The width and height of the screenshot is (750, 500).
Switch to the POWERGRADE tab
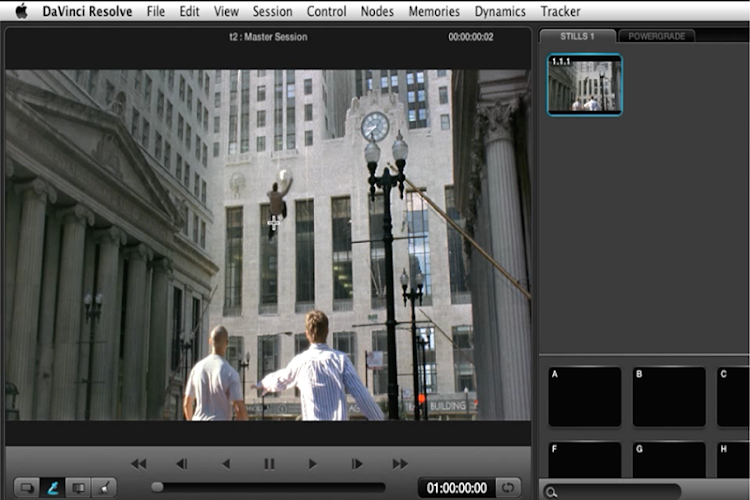(x=656, y=36)
